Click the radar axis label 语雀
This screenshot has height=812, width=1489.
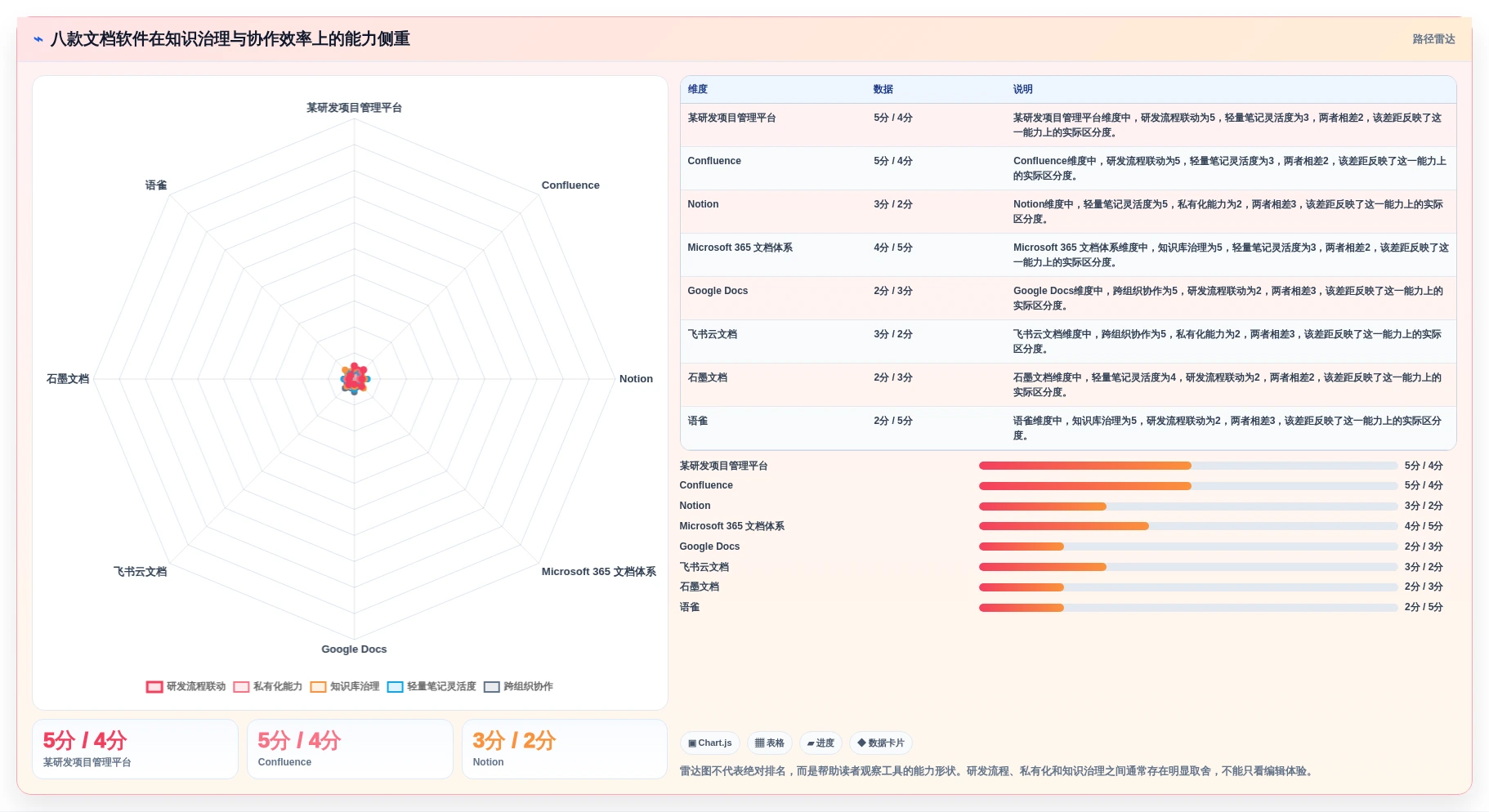tap(156, 185)
